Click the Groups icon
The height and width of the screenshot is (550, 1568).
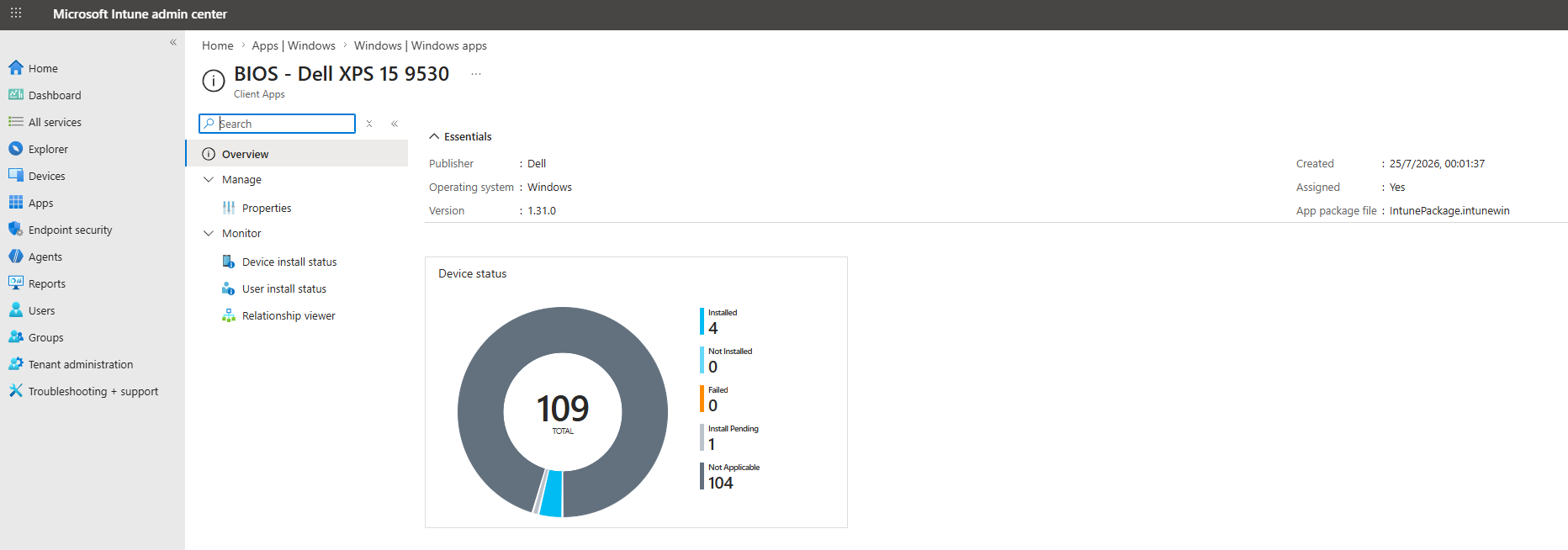(x=16, y=337)
